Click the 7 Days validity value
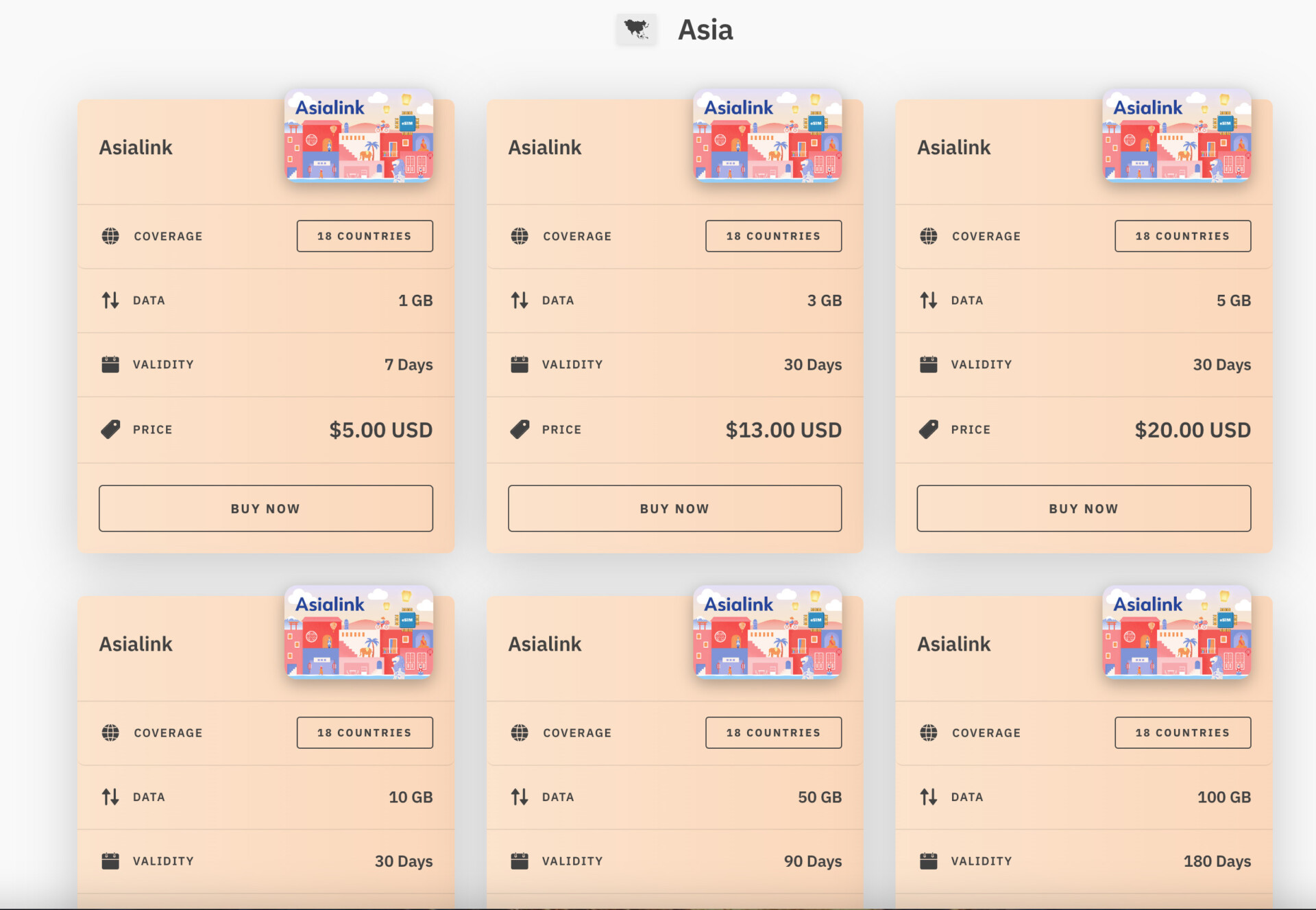 pyautogui.click(x=409, y=365)
